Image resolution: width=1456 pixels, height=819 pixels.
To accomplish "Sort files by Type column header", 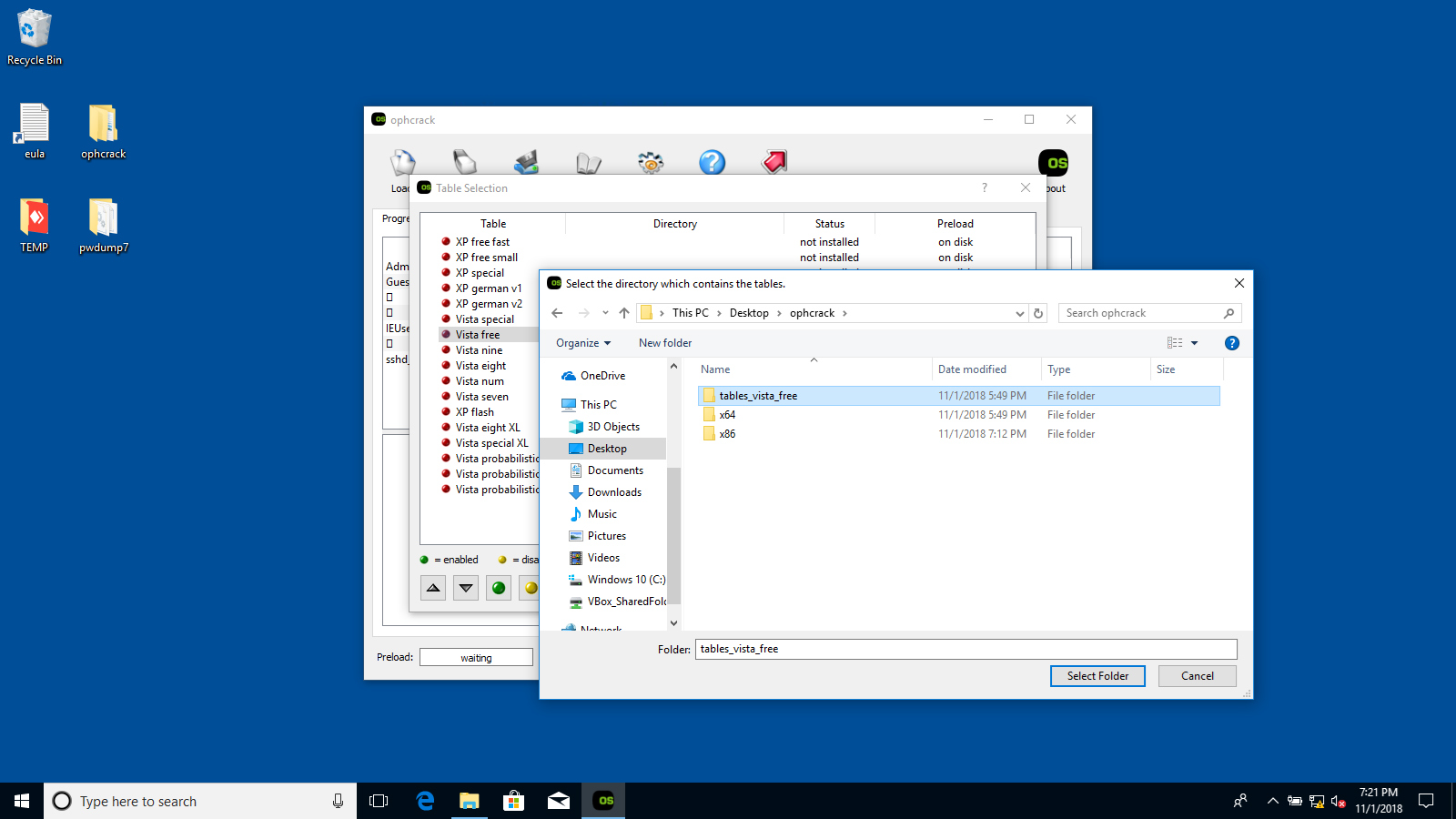I will point(1058,369).
